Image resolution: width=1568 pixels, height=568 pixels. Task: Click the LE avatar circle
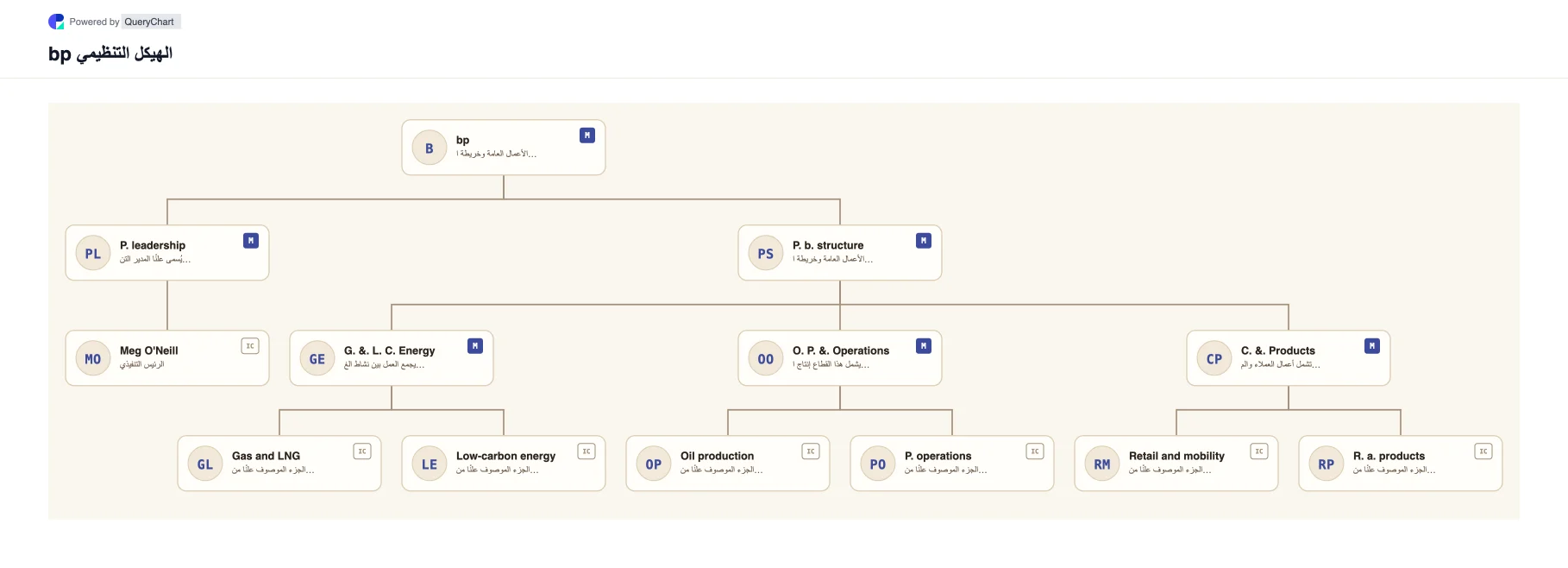tap(430, 464)
